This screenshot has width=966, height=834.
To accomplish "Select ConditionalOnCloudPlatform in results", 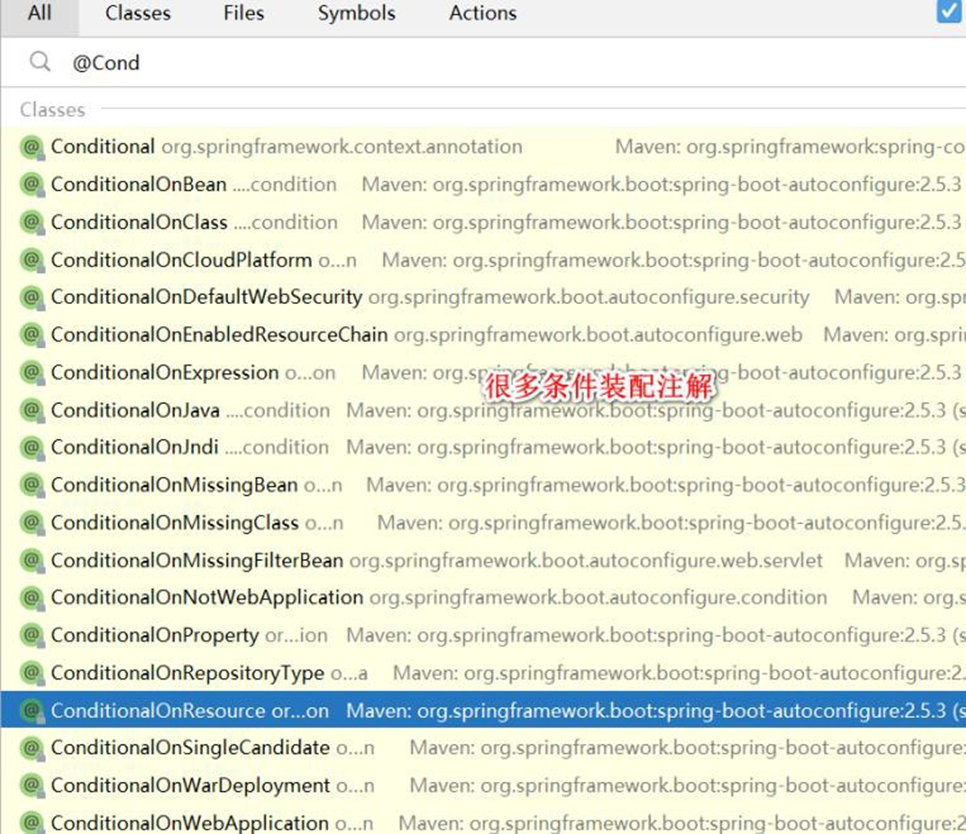I will [181, 260].
